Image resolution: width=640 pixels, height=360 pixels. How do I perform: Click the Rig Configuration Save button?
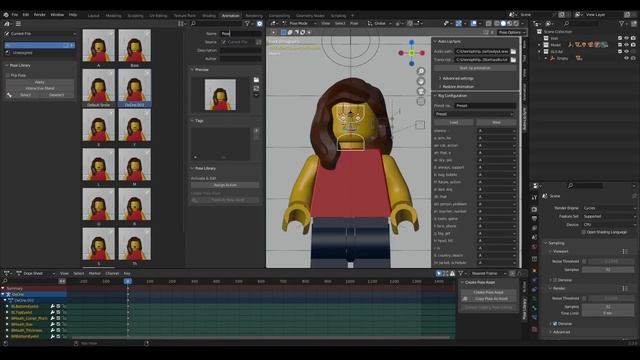[x=496, y=122]
